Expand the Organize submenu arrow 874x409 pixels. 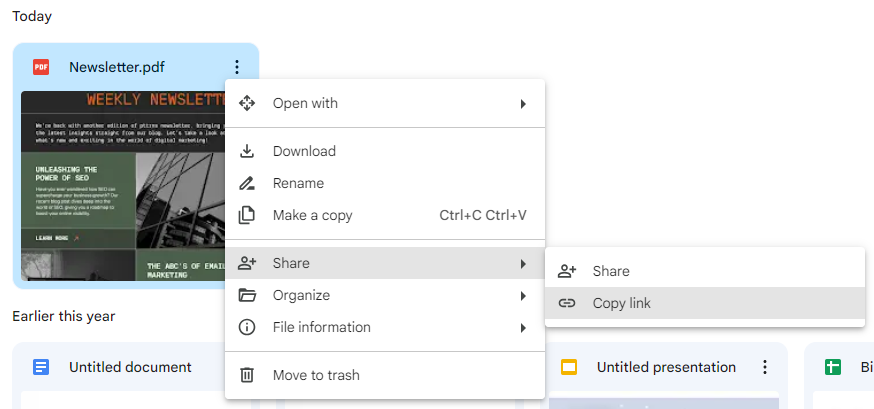(x=523, y=296)
